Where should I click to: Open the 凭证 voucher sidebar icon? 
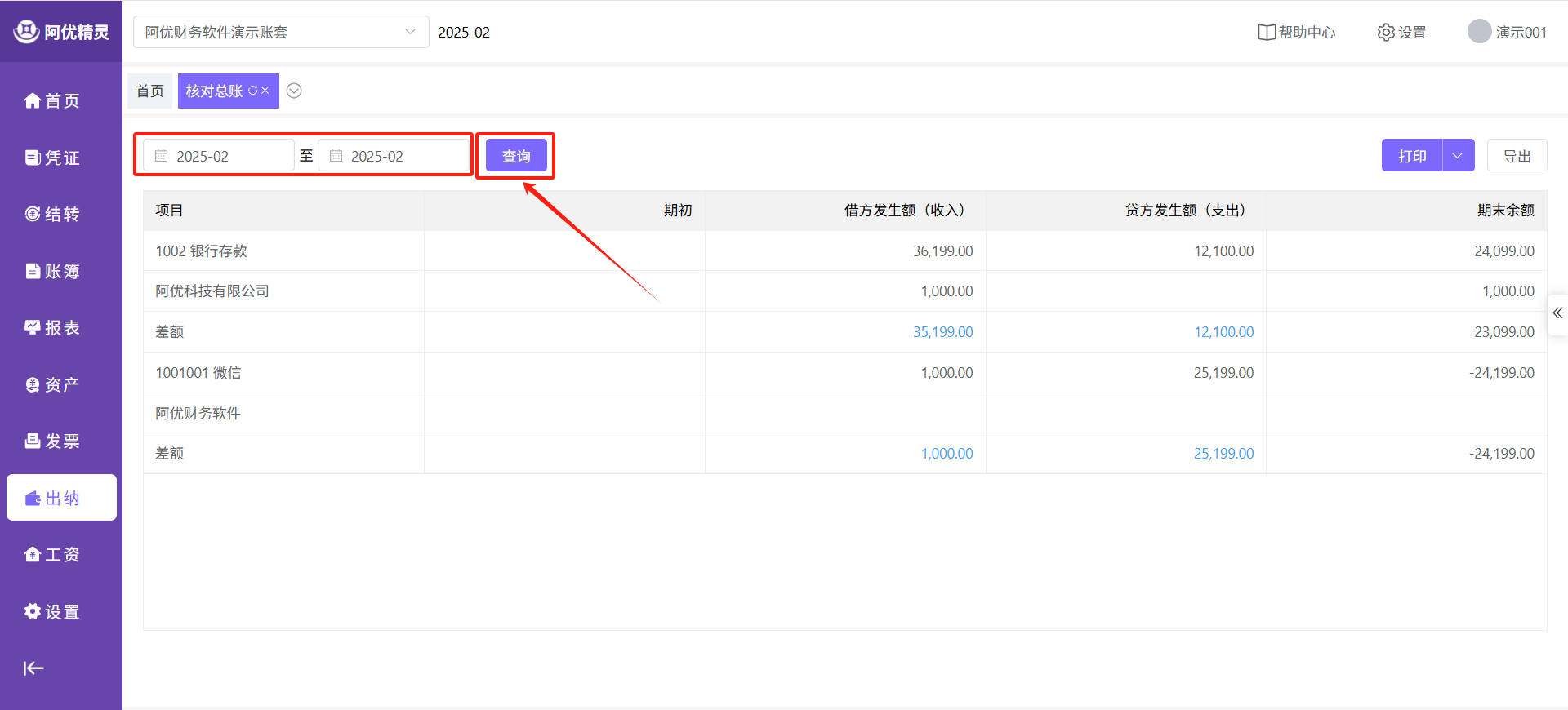point(33,158)
